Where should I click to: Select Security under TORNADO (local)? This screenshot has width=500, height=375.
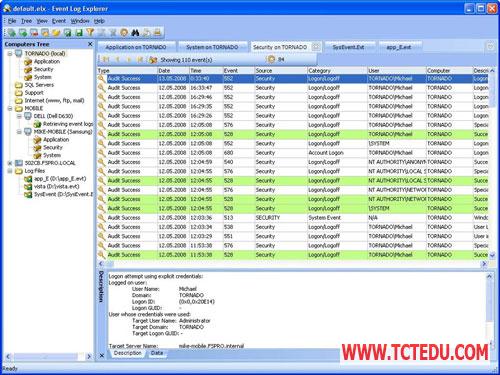pyautogui.click(x=43, y=69)
